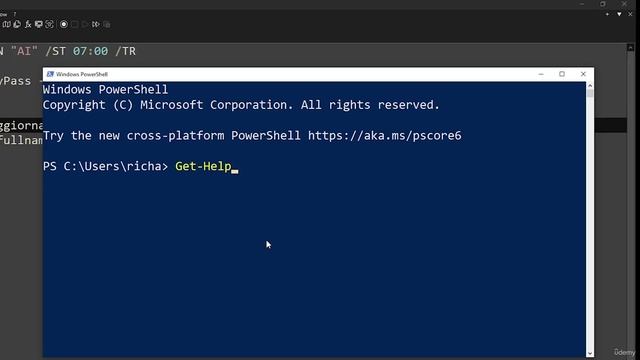
Task: Click the PowerShell scrollbar up arrow
Action: (x=590, y=86)
